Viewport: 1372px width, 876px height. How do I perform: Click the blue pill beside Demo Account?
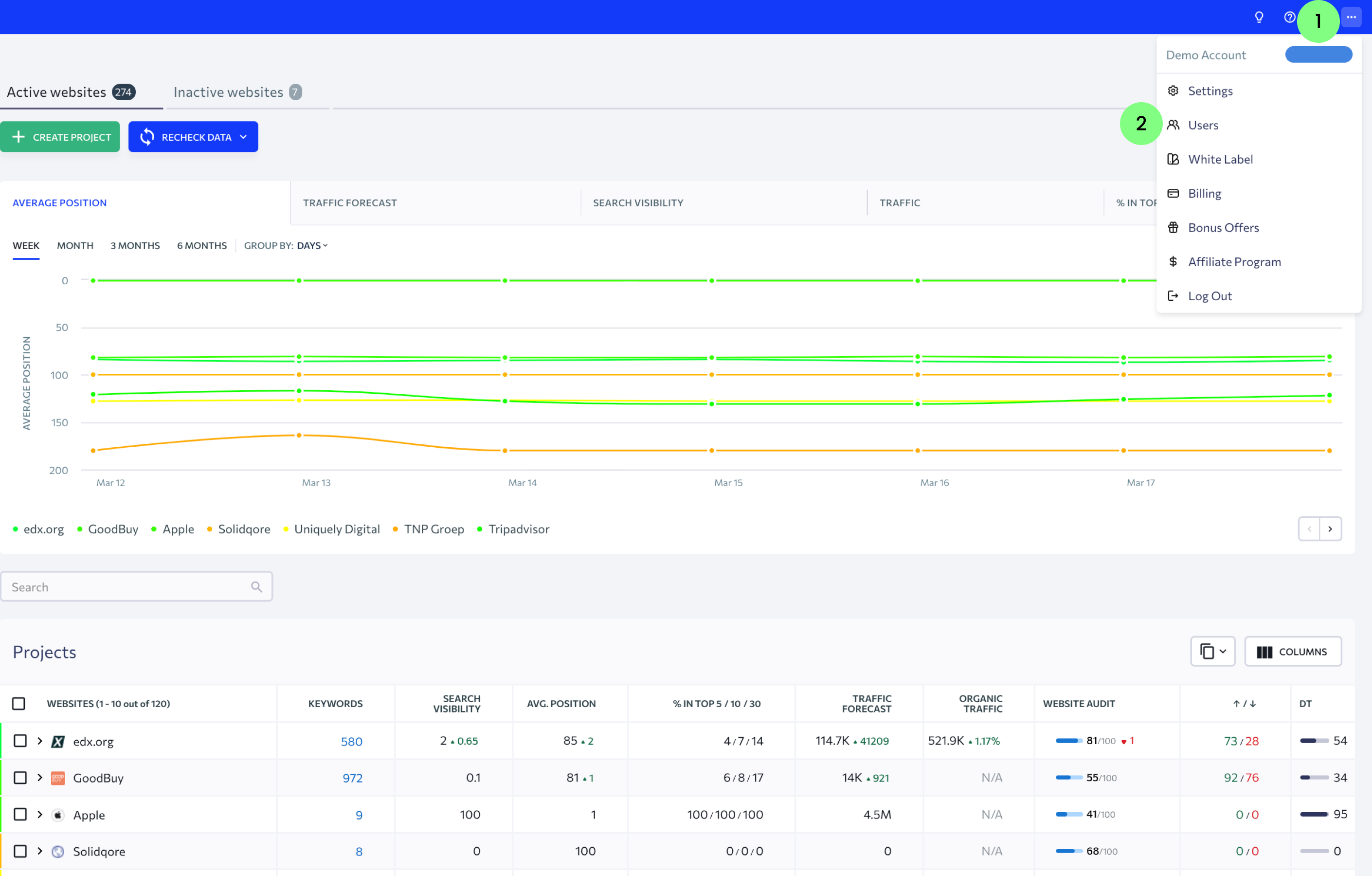point(1318,55)
